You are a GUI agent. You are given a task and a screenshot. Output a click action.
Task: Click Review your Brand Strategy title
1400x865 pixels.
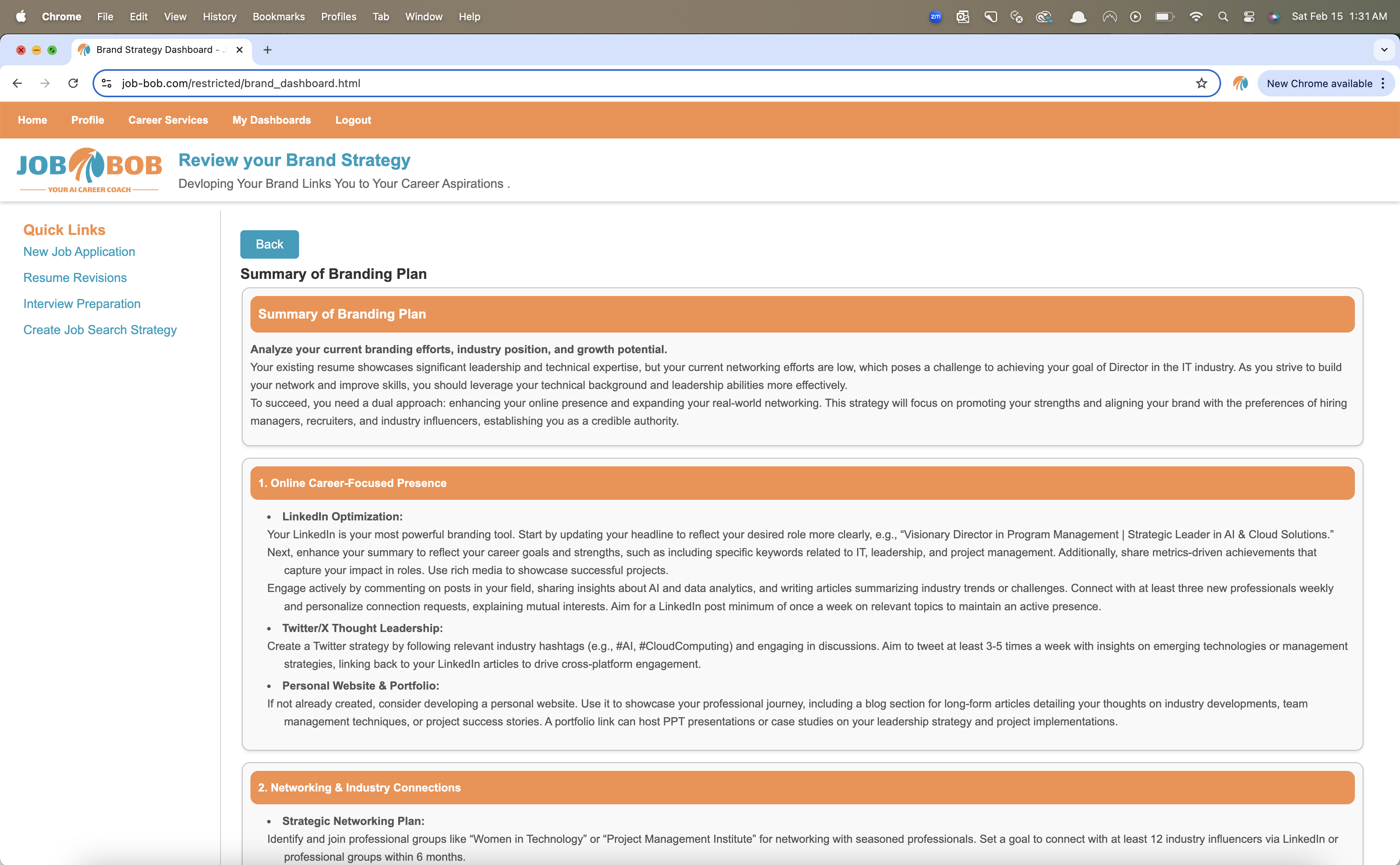[x=294, y=160]
